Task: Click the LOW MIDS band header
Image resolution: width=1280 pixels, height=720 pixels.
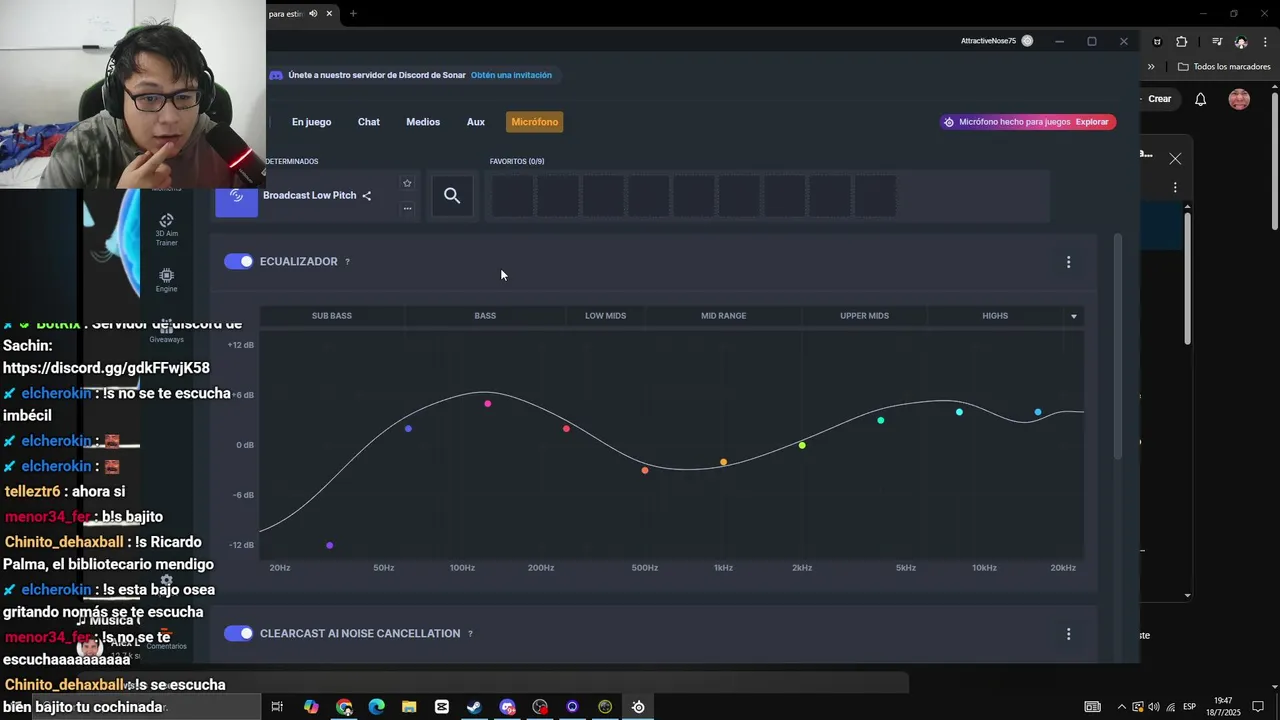Action: (605, 316)
